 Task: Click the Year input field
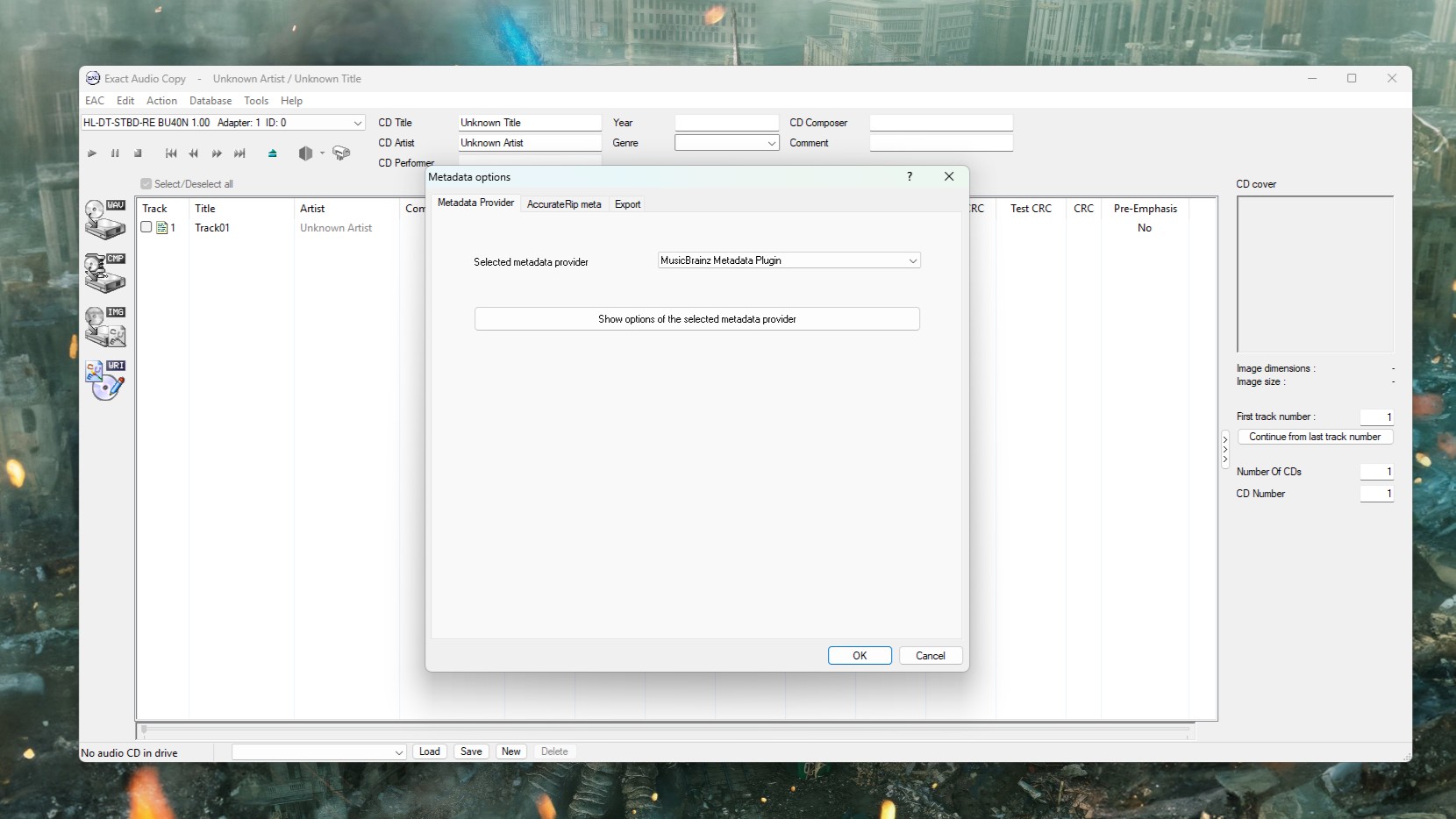pyautogui.click(x=726, y=123)
